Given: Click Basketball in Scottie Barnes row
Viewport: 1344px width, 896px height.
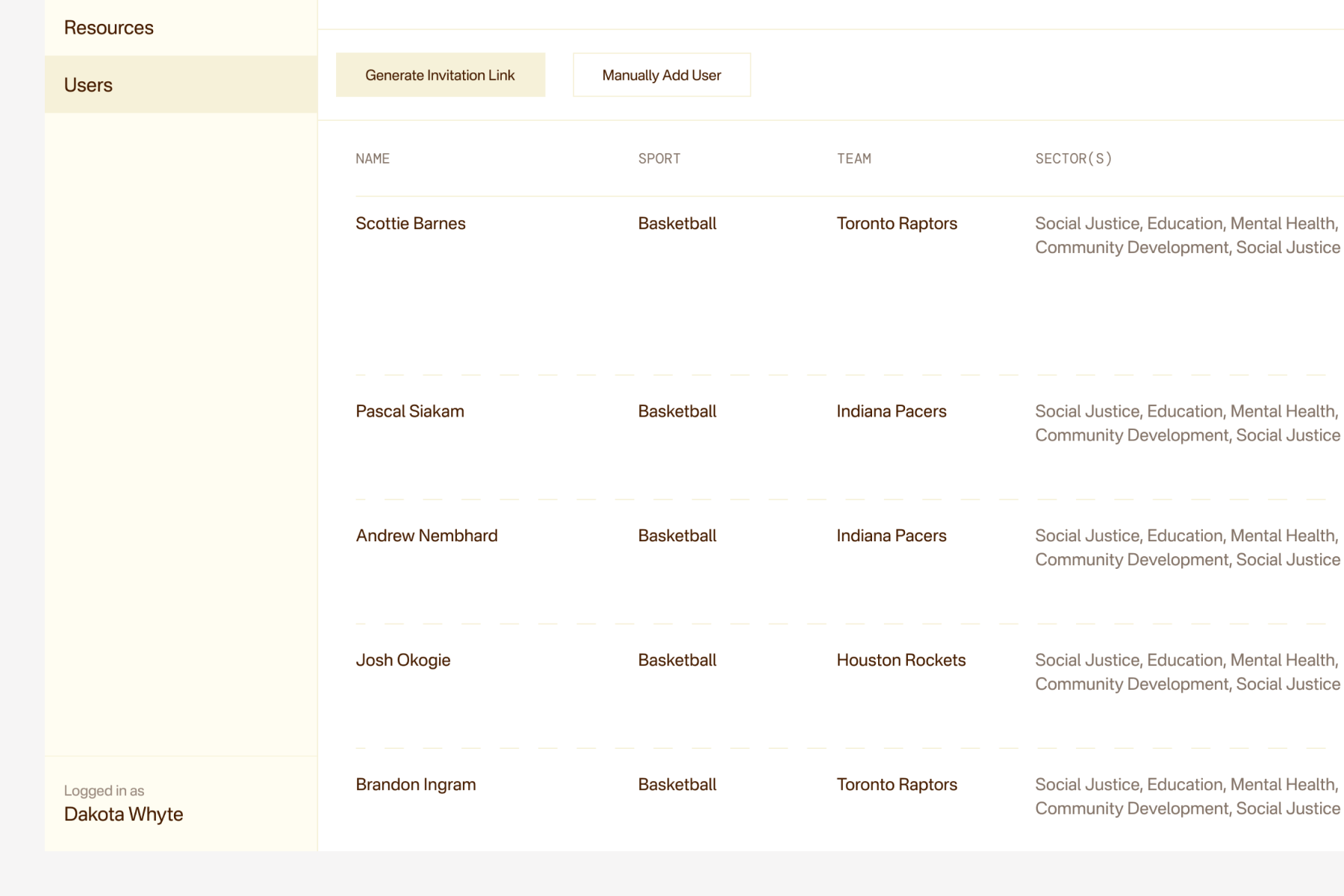Looking at the screenshot, I should pos(676,223).
